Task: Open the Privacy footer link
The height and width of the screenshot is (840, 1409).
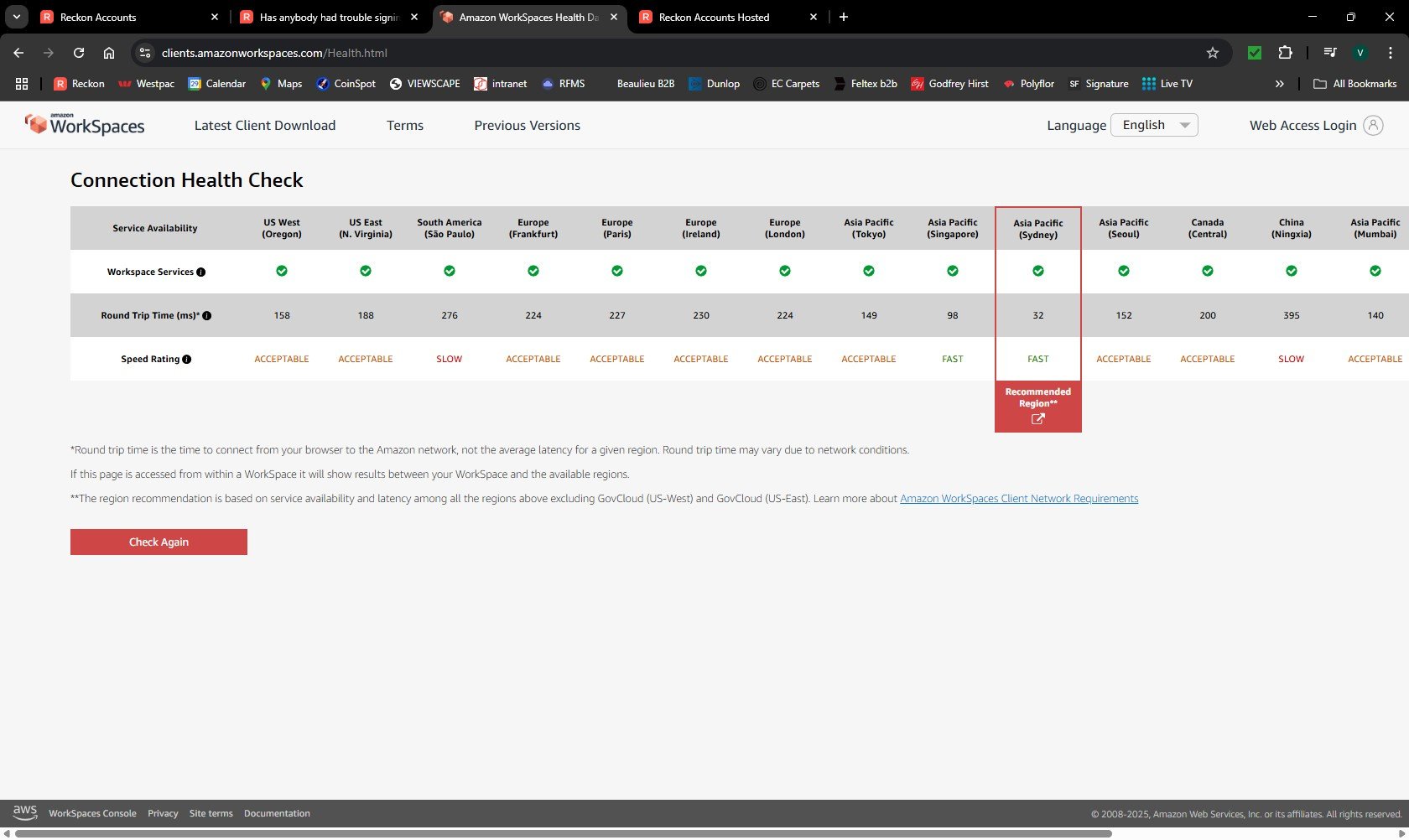Action: click(x=163, y=813)
